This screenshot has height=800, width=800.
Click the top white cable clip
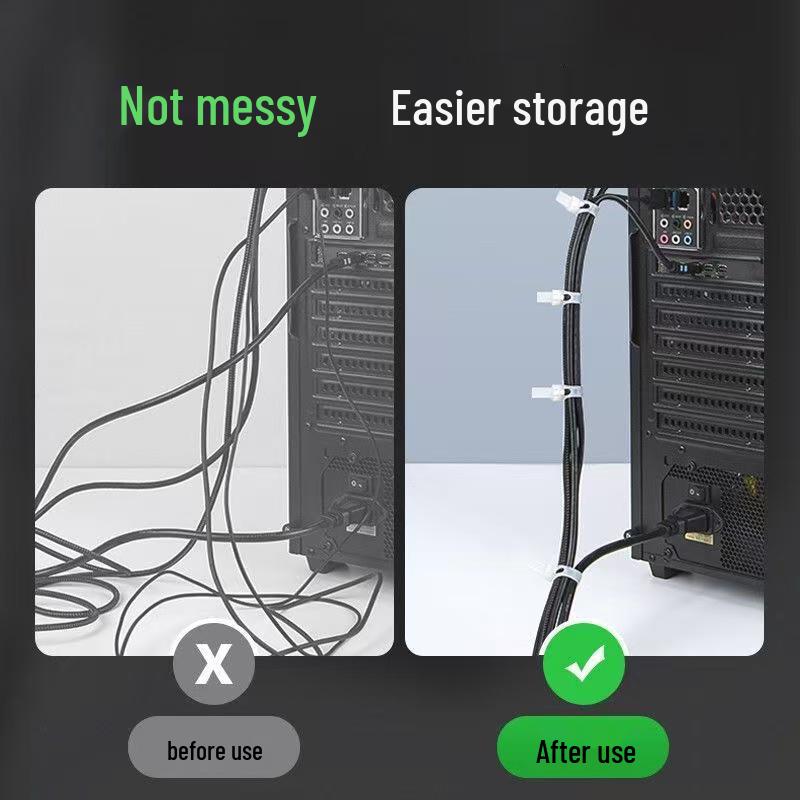pos(576,204)
